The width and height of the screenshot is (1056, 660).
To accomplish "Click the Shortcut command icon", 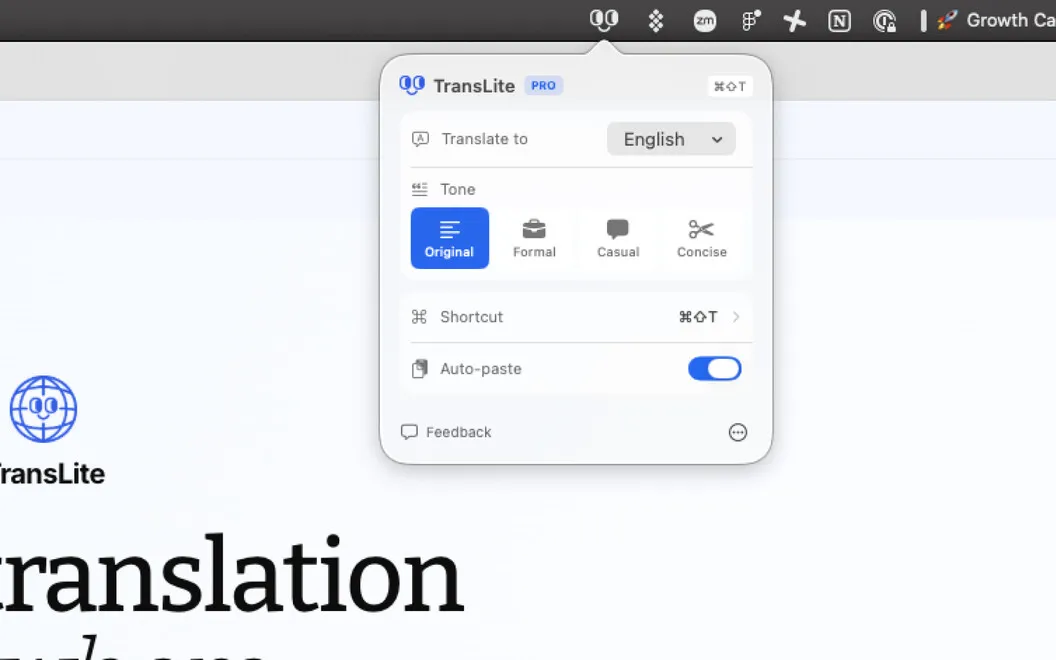I will pos(419,317).
